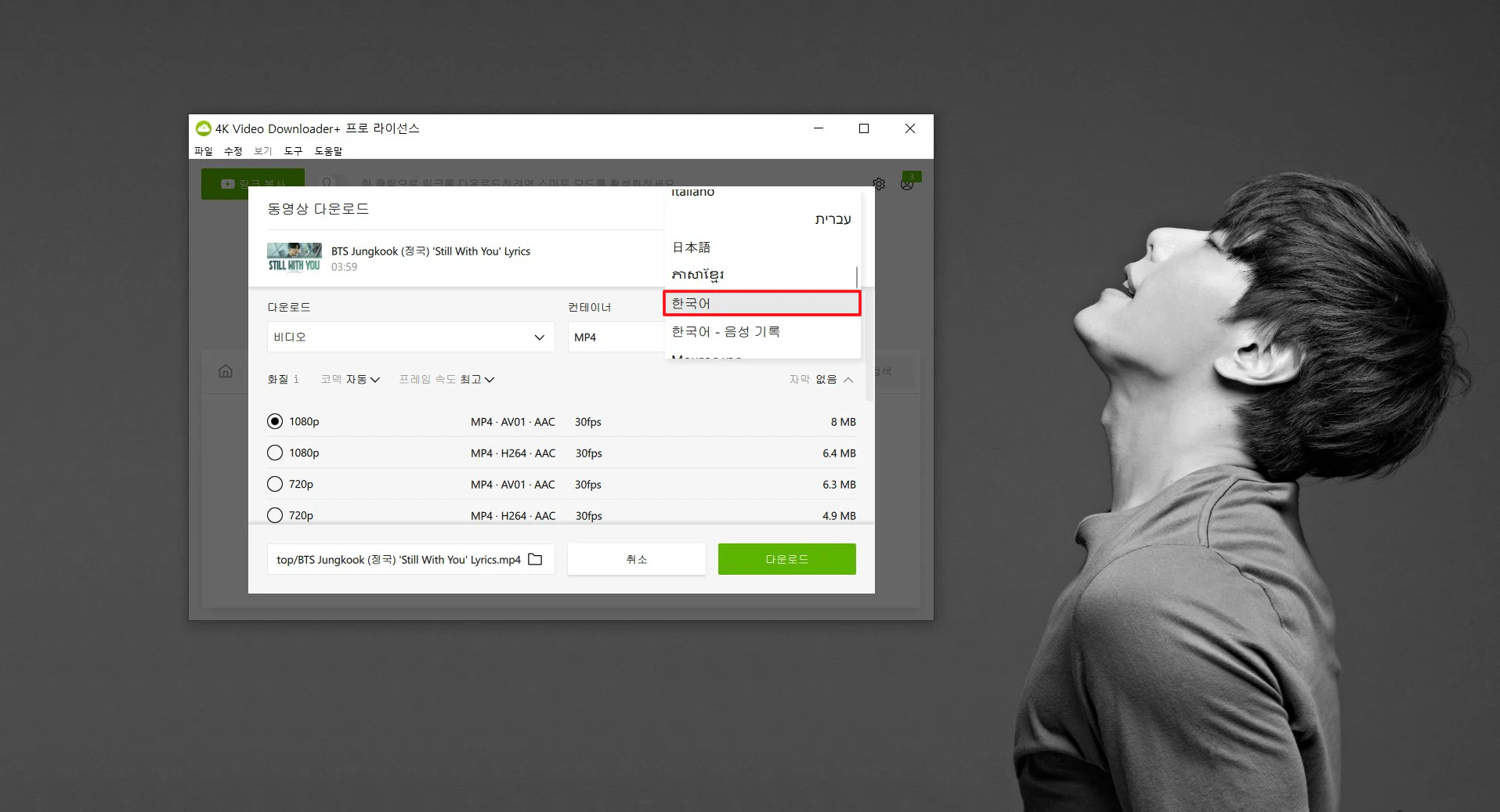Open the 수정 menu
Viewport: 1500px width, 812px height.
[x=233, y=151]
